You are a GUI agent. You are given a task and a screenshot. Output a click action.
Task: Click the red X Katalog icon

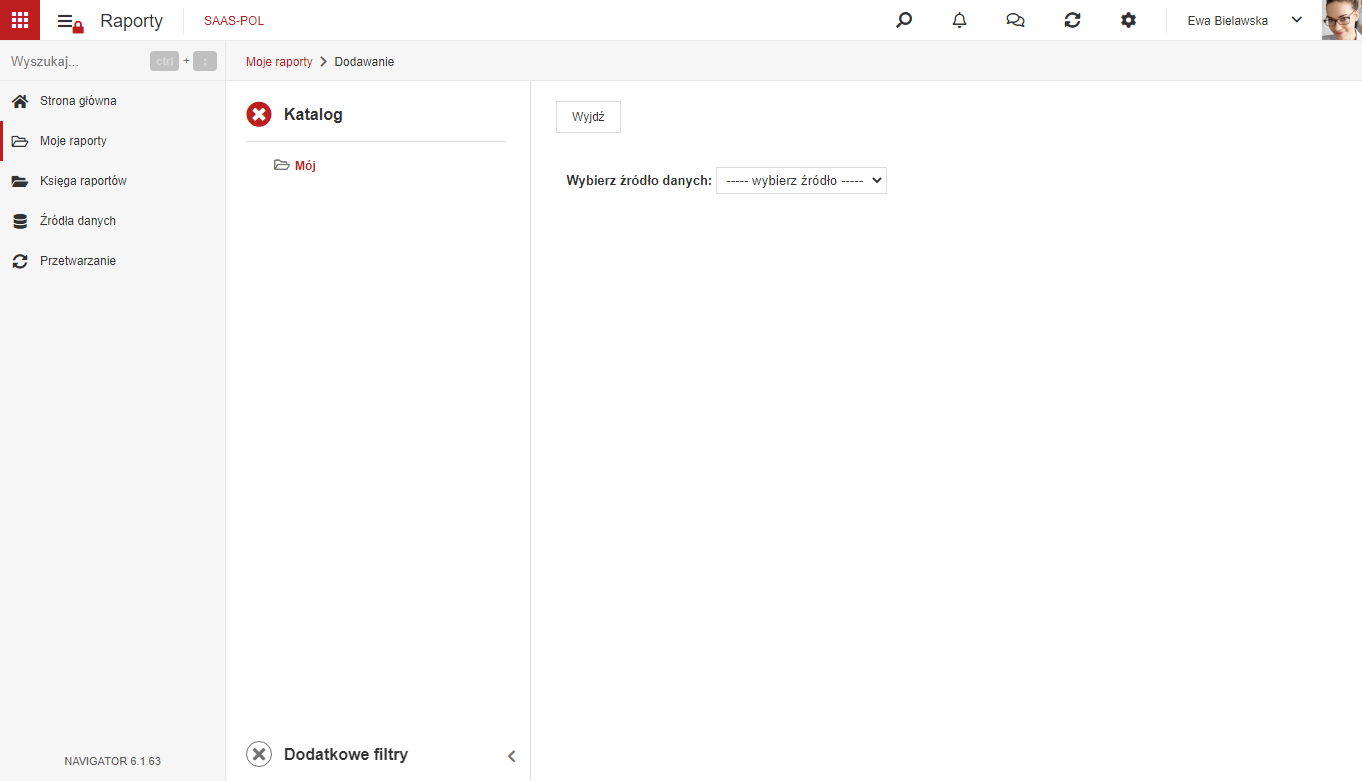pos(259,115)
